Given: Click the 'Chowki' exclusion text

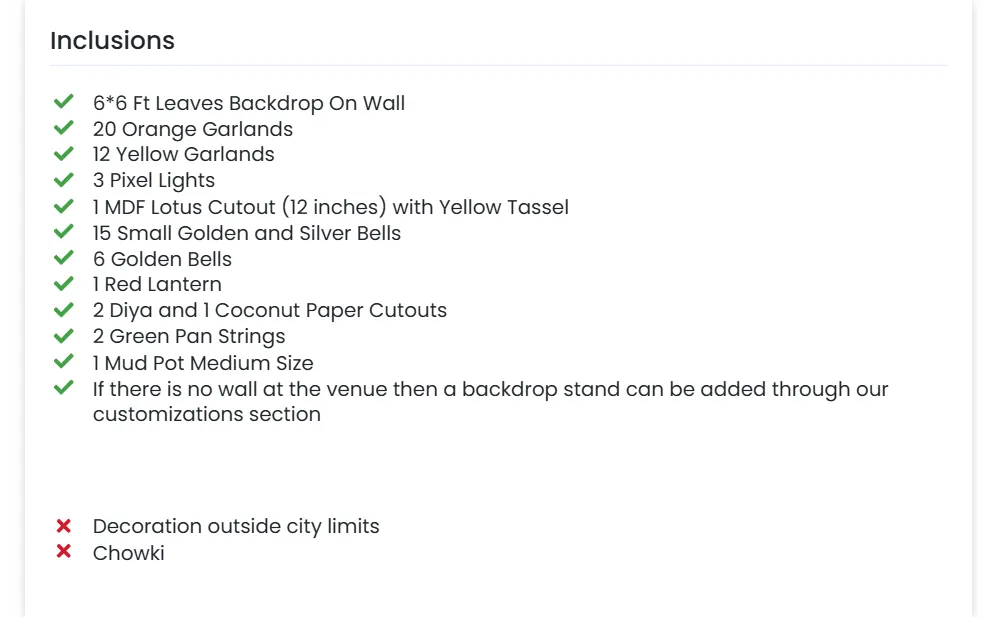Looking at the screenshot, I should pos(128,553).
